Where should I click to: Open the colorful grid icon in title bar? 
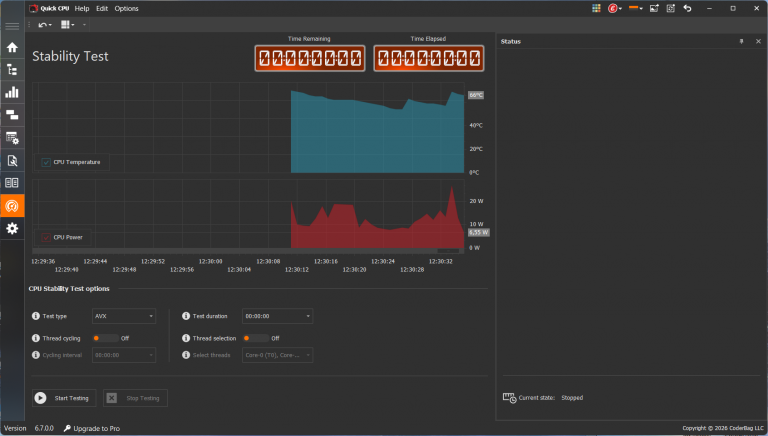[596, 8]
